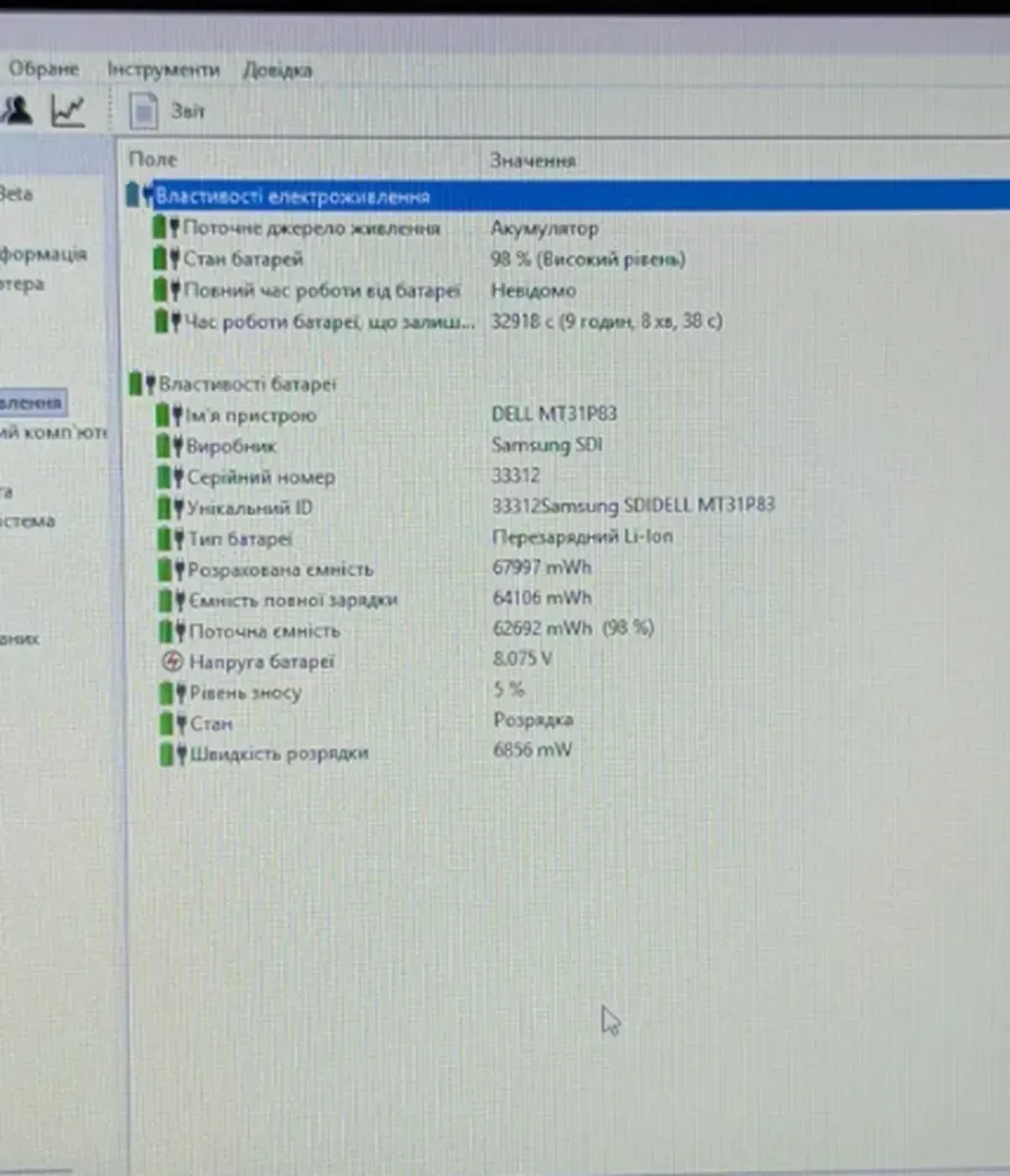The width and height of the screenshot is (1010, 1176).
Task: Click battery icon beside Швидкість розрядки
Action: [172, 754]
